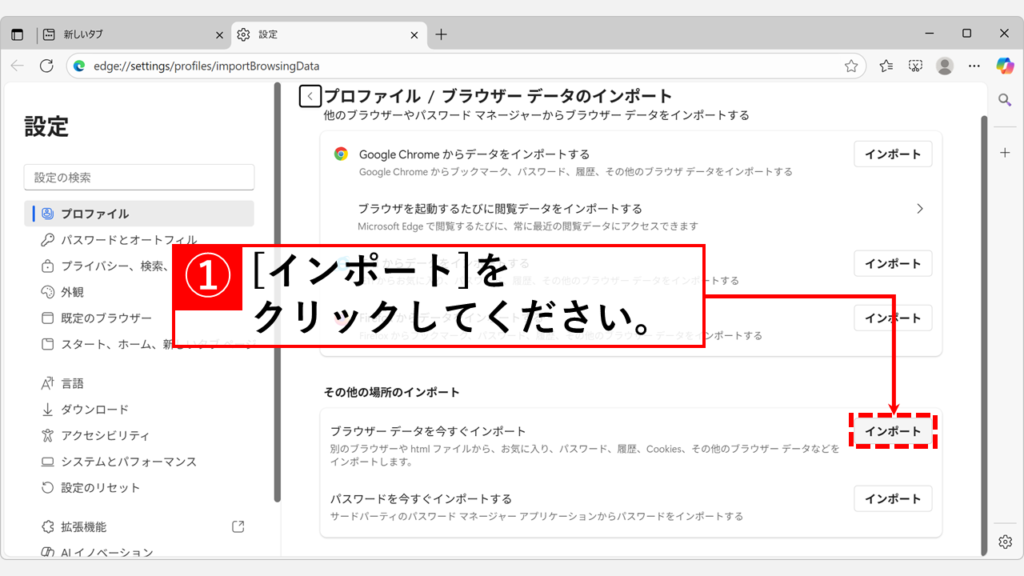Open the Settings and more menu
The height and width of the screenshot is (576, 1024).
(974, 66)
